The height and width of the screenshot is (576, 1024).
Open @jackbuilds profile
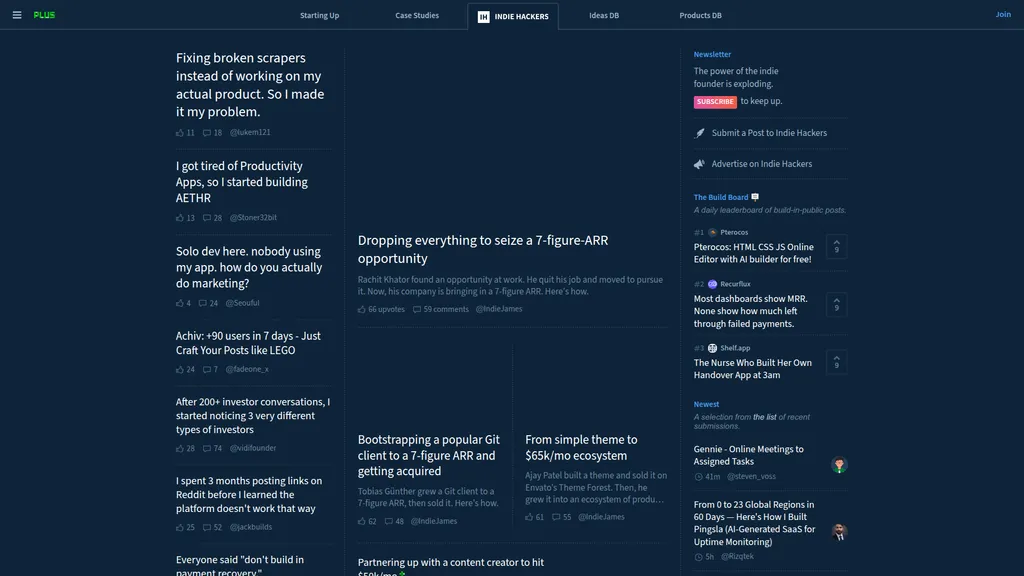251,527
